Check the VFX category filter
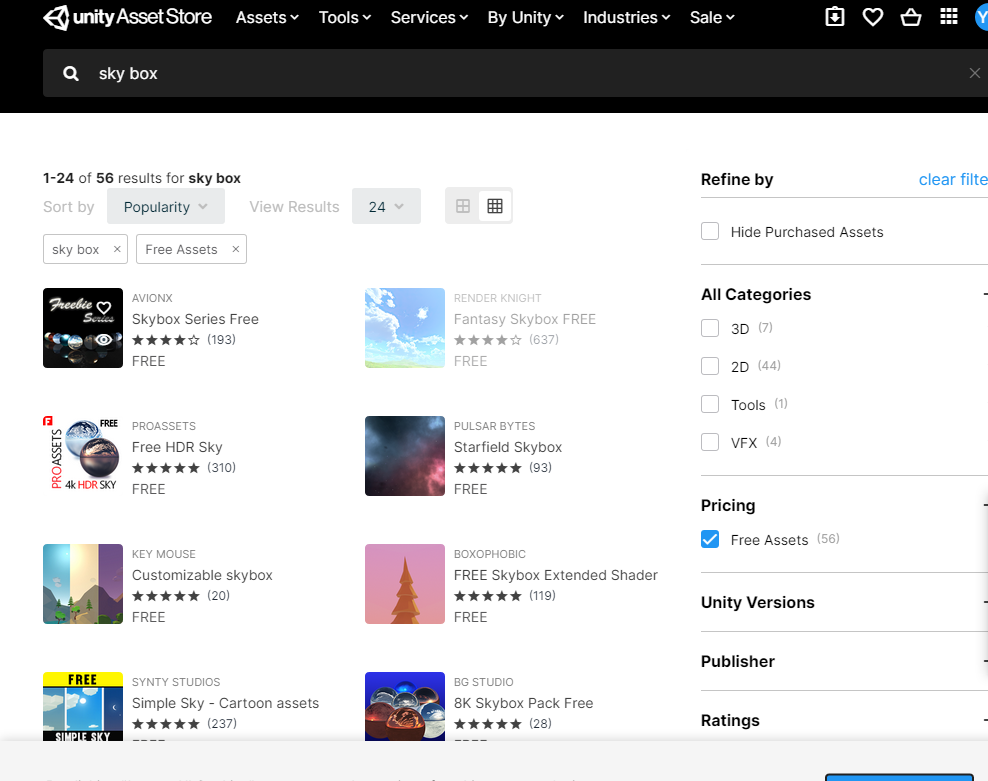Screen dimensions: 988x781 point(710,442)
